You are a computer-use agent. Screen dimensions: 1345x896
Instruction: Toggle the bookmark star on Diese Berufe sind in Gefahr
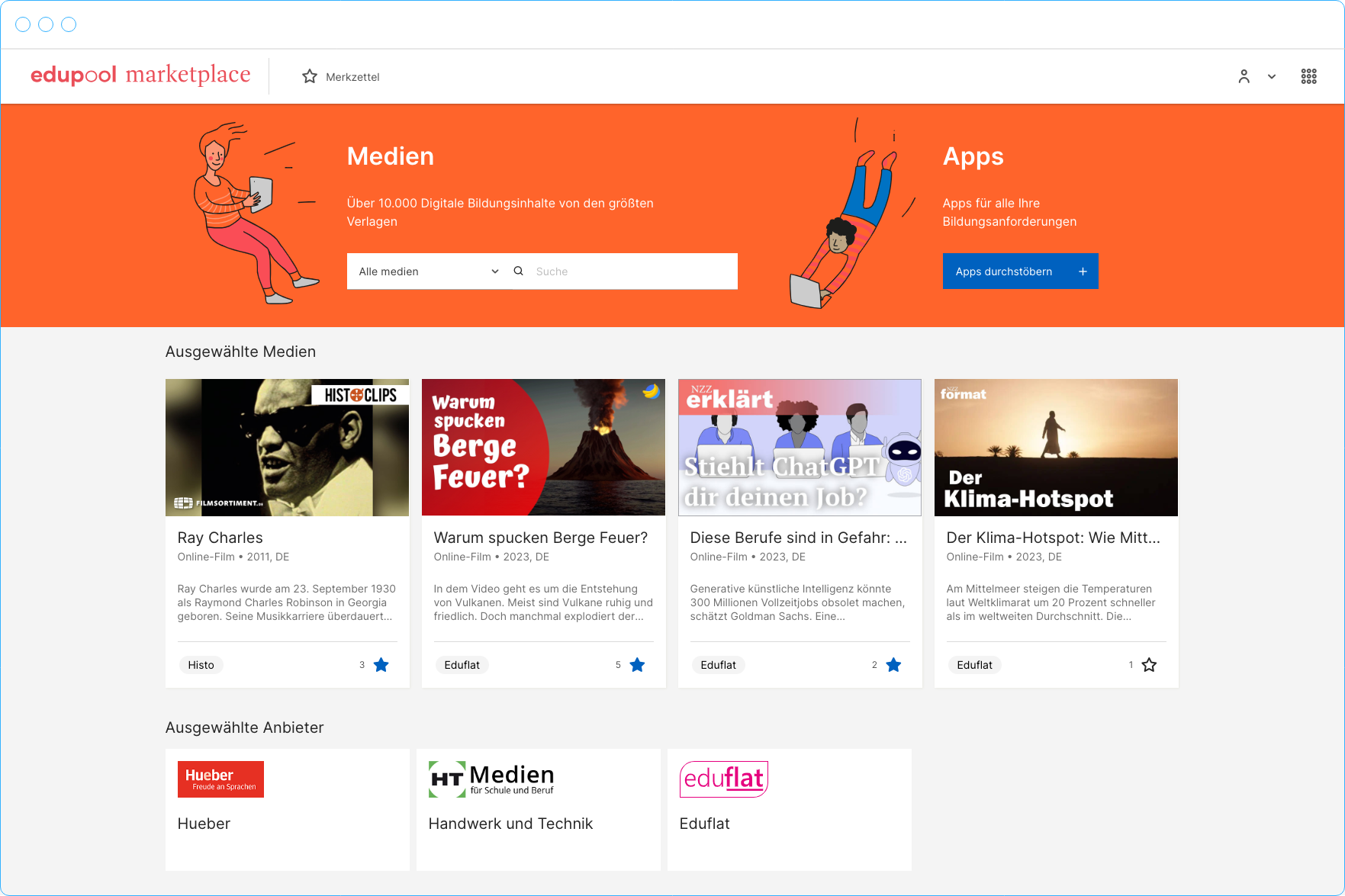(x=894, y=665)
